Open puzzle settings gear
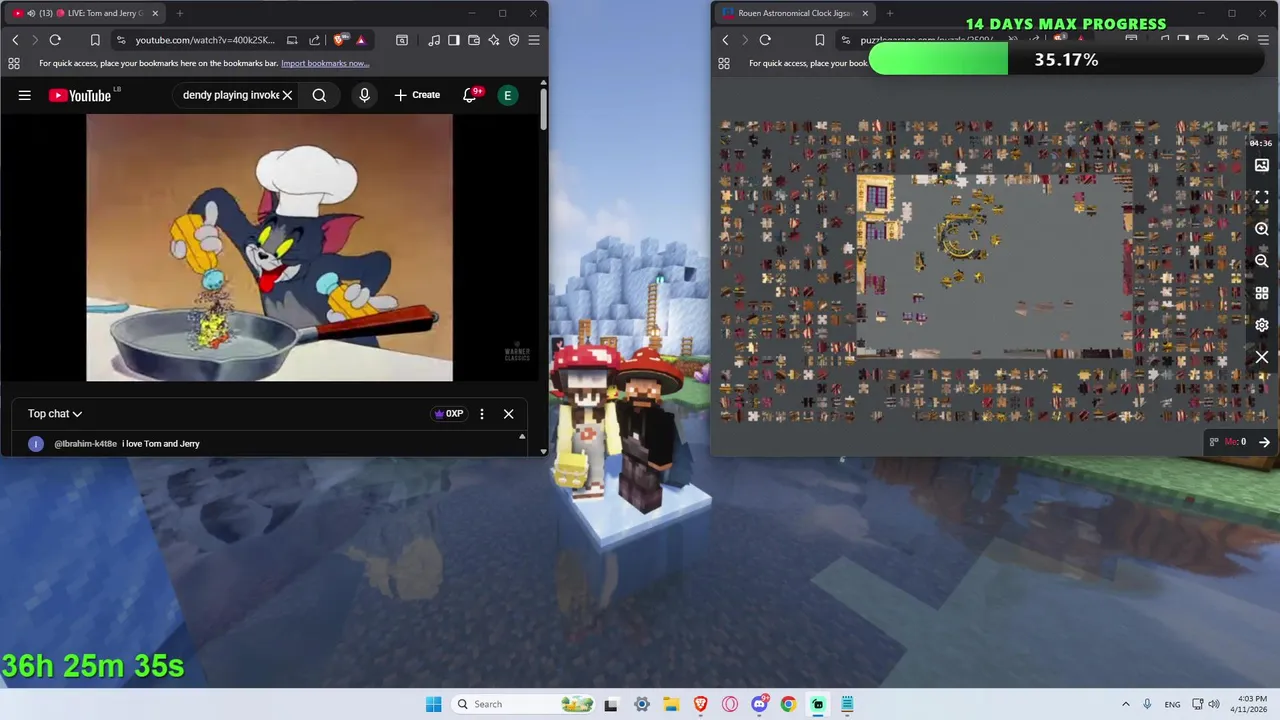The width and height of the screenshot is (1280, 720). point(1262,325)
